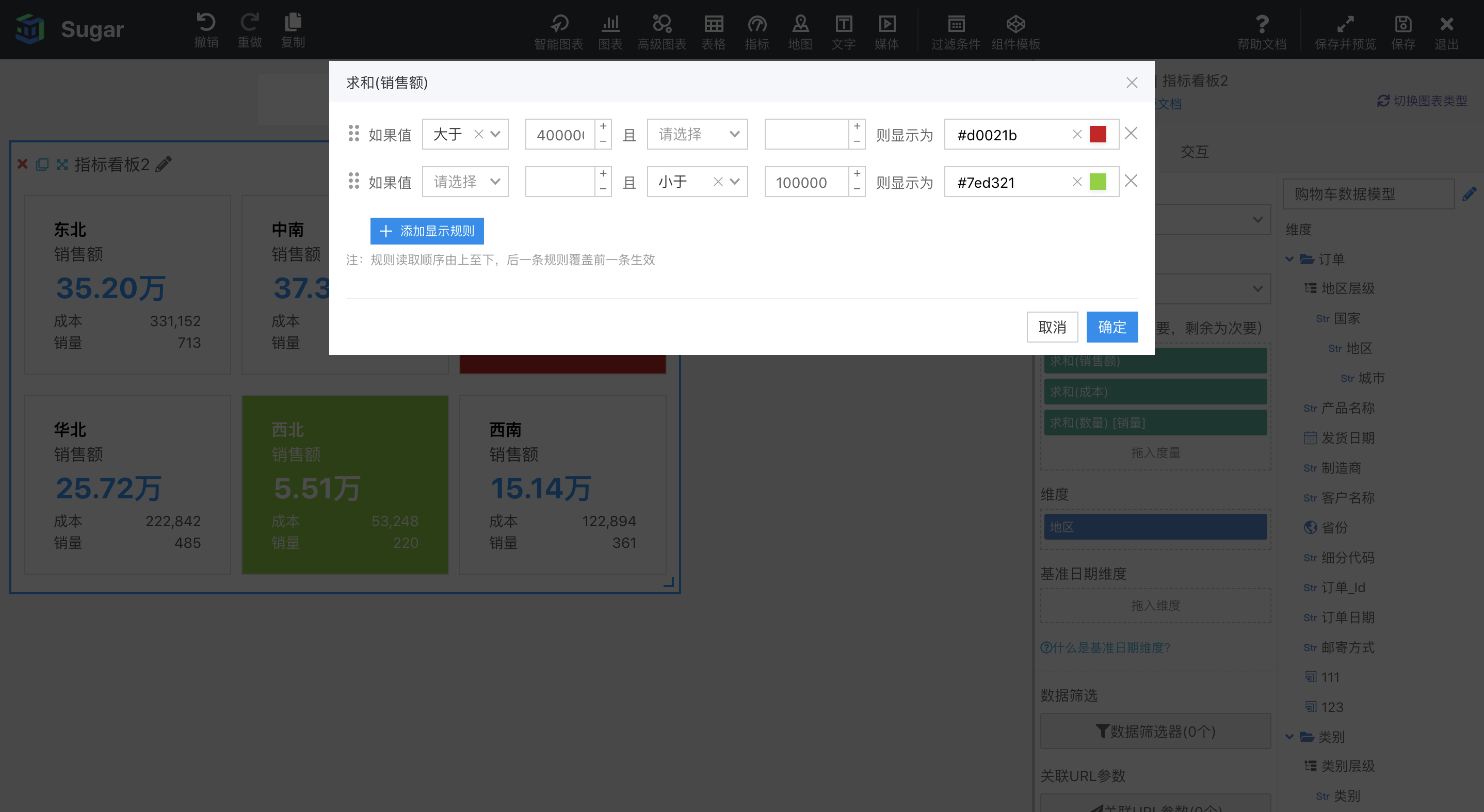
Task: Remove the first display rule row
Action: (1131, 134)
